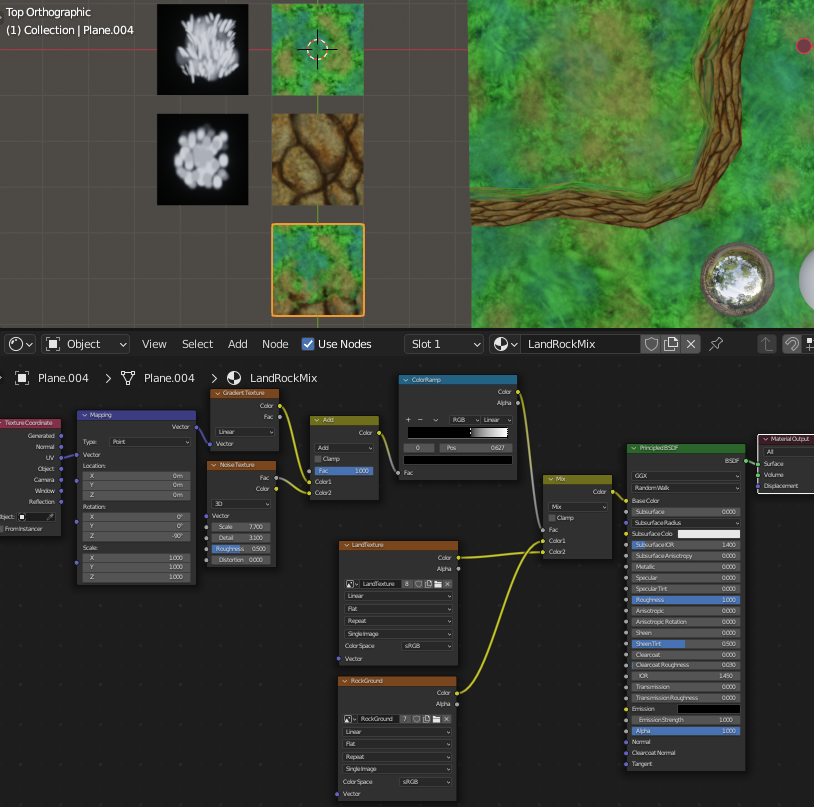814x807 pixels.
Task: Collapse the Mapping node
Action: (85, 415)
